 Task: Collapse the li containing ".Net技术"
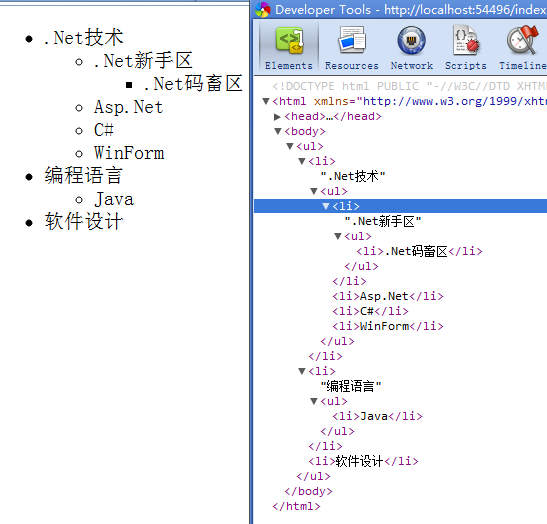point(302,161)
